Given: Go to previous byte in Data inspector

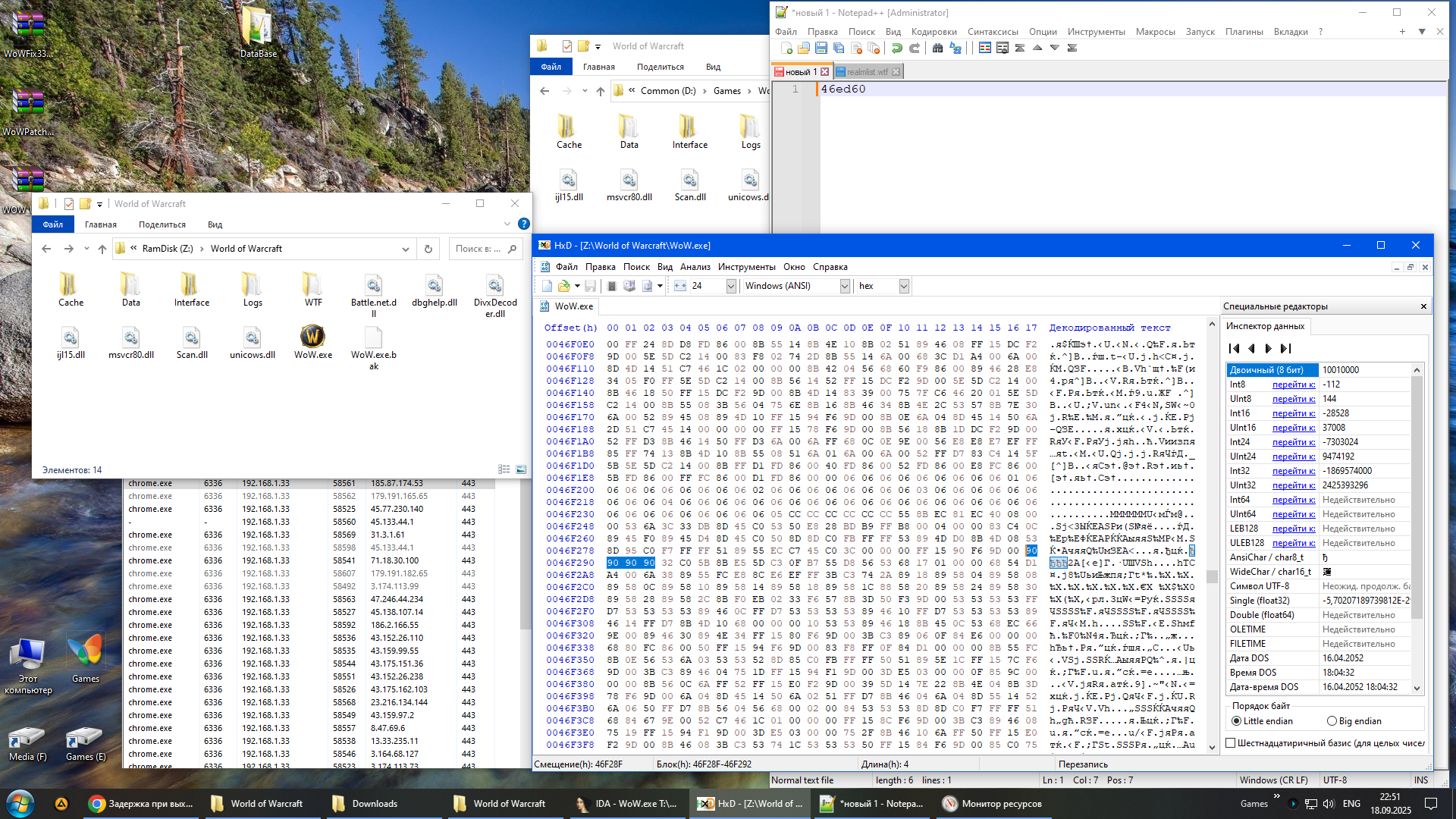Looking at the screenshot, I should [x=1251, y=349].
